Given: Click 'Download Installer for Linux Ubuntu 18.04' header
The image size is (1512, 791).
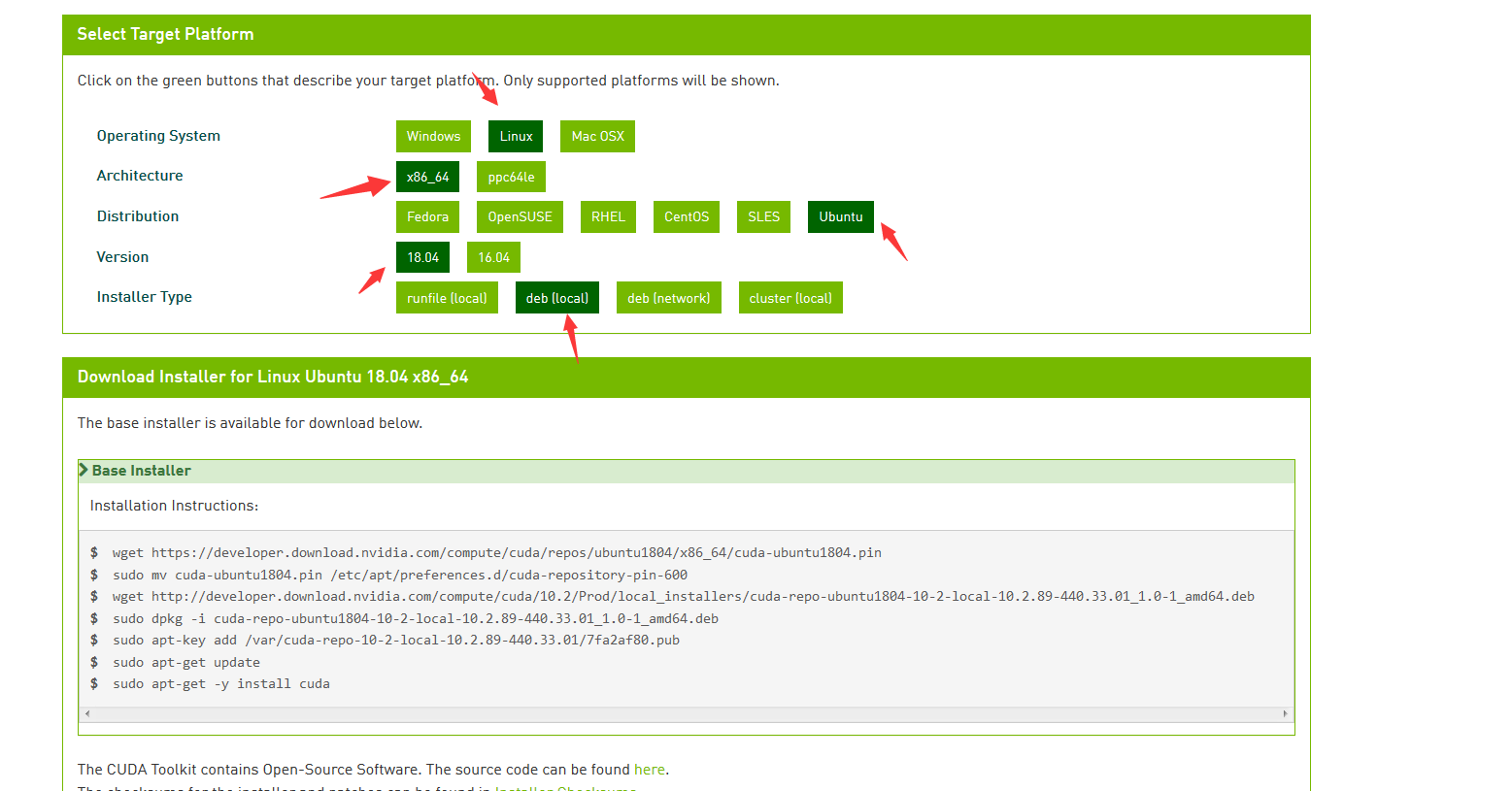Looking at the screenshot, I should 273,377.
